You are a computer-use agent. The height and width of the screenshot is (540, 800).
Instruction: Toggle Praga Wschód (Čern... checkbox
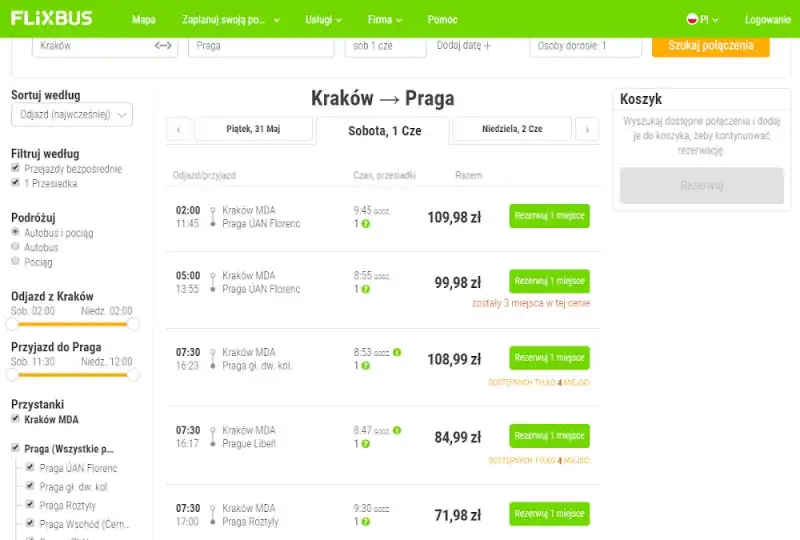[x=30, y=523]
